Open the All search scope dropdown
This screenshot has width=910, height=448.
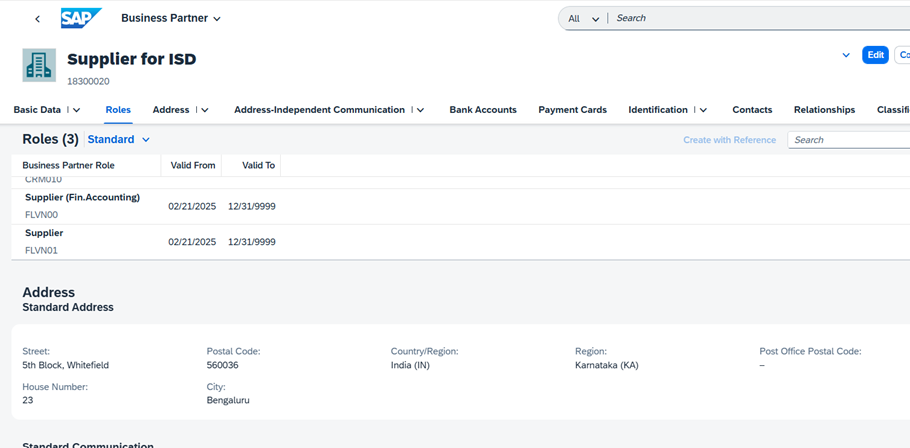coord(583,19)
